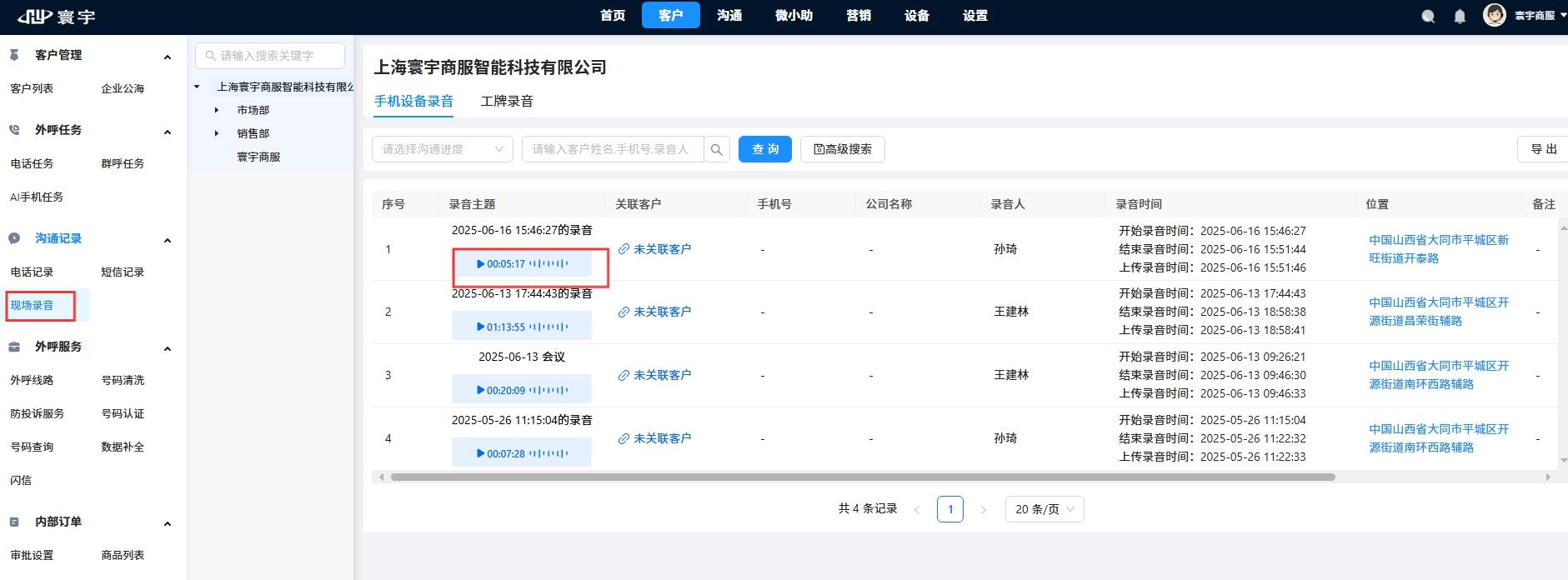Open 防投诉服务 in sidebar

(37, 413)
